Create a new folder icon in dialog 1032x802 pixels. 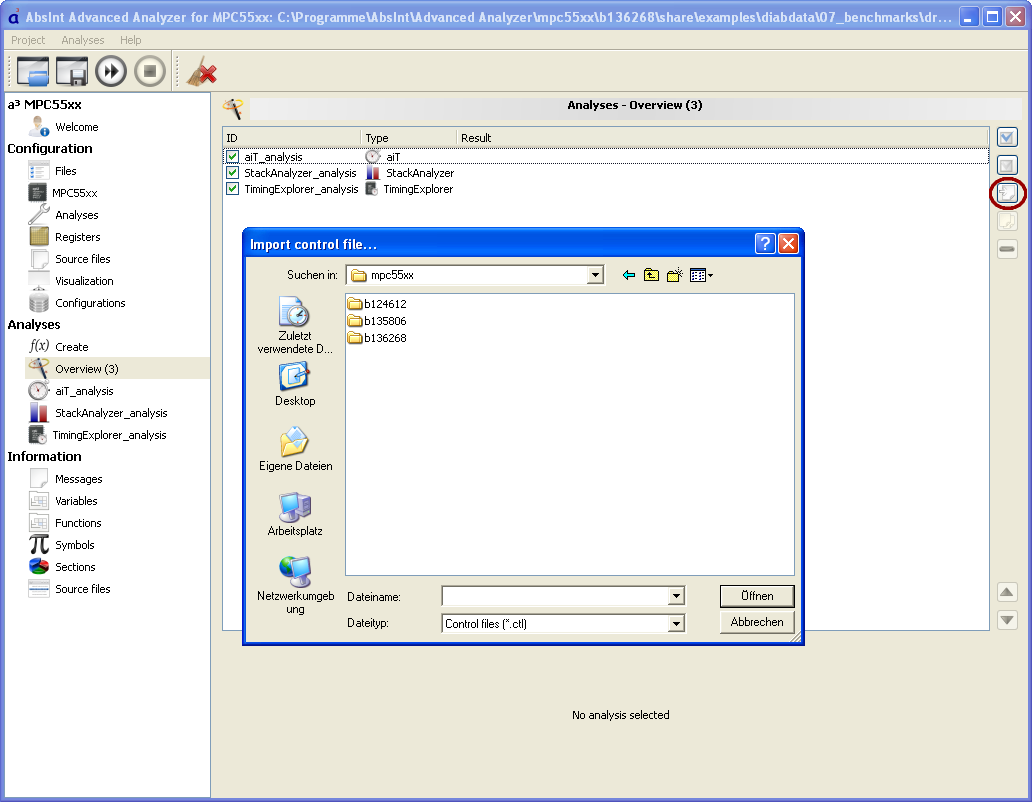pos(674,275)
